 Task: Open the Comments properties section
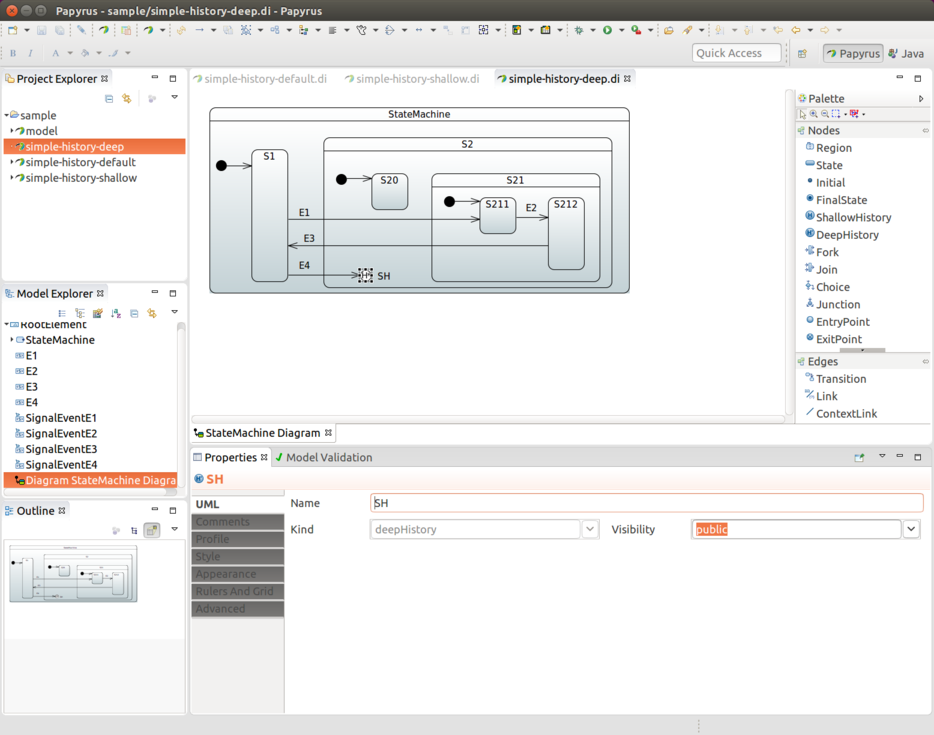(x=238, y=522)
